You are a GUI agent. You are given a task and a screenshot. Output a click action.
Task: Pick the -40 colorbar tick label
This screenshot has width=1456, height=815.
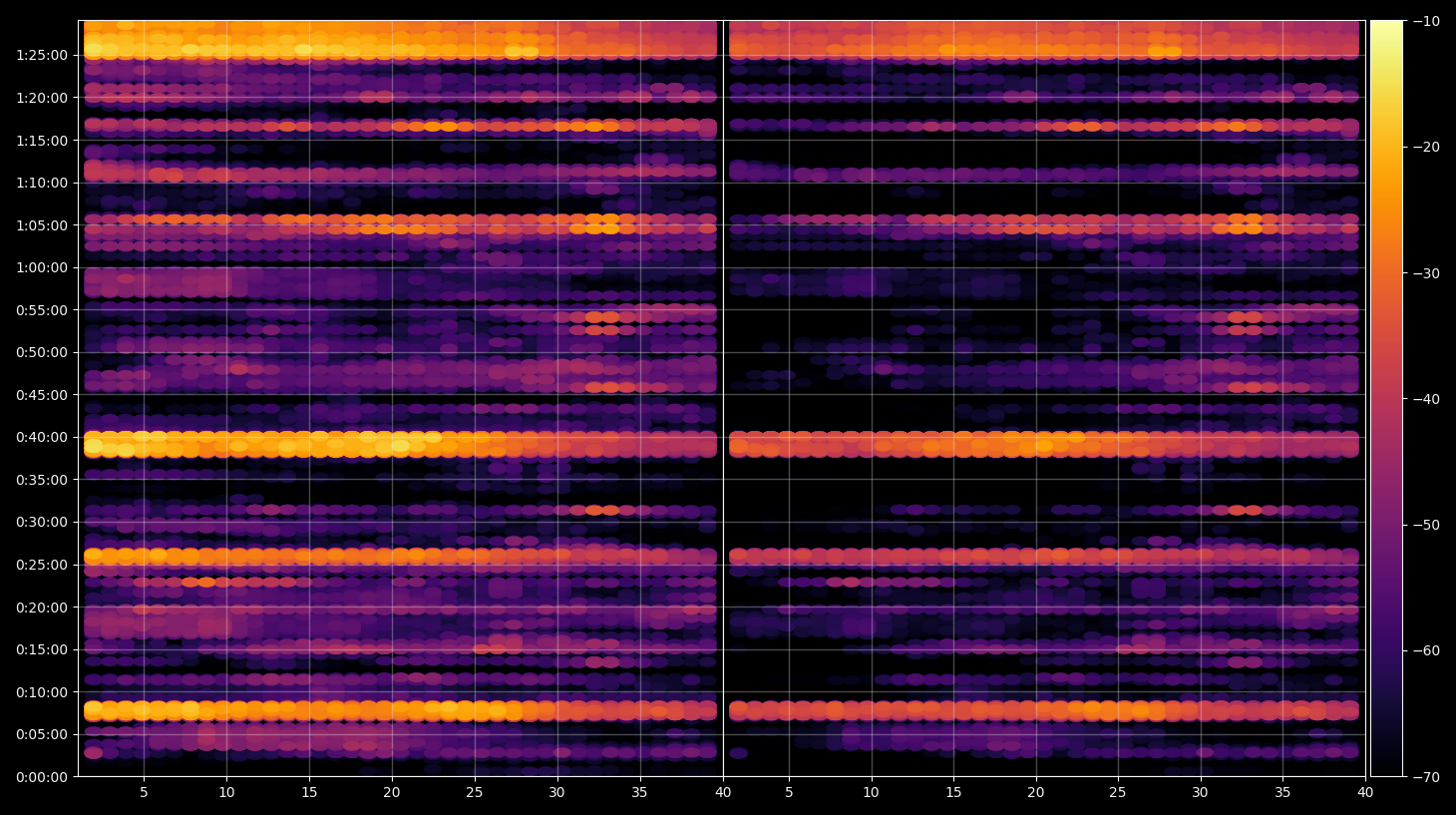point(1426,399)
